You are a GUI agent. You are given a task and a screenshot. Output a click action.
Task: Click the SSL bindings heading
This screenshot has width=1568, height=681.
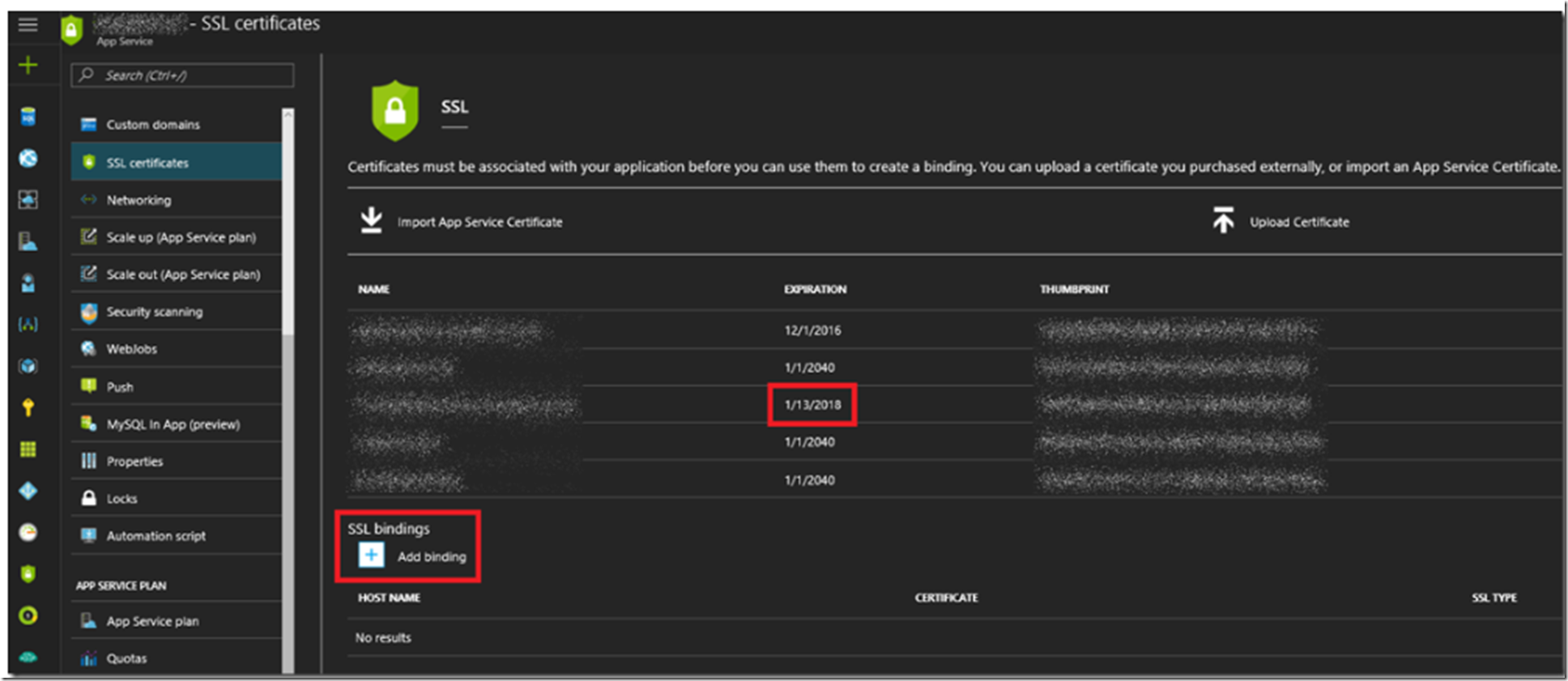tap(389, 529)
